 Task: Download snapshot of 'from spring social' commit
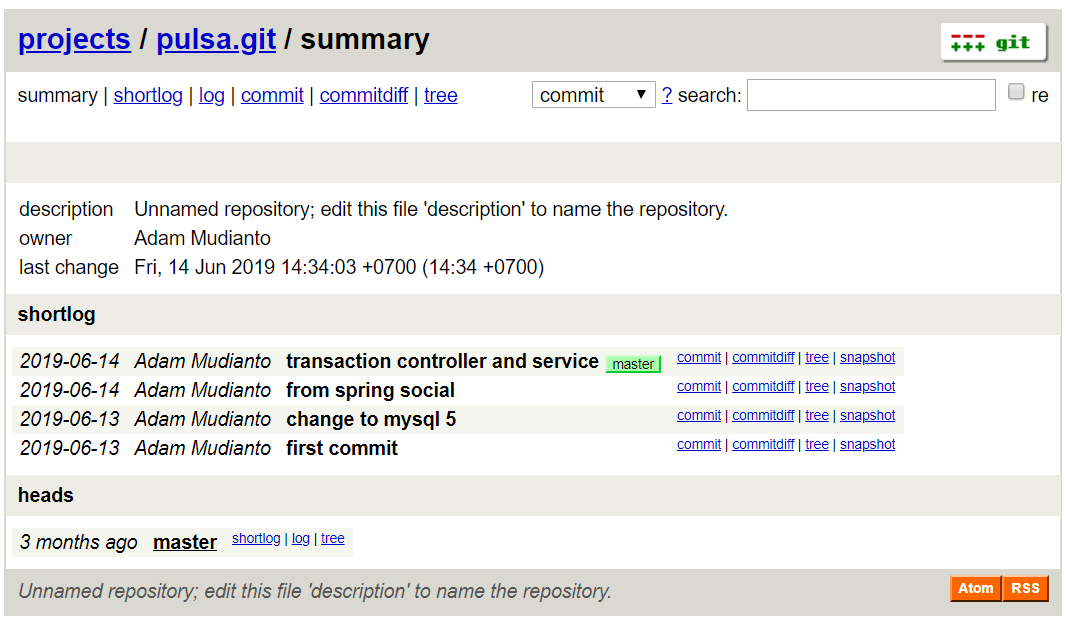click(x=867, y=387)
